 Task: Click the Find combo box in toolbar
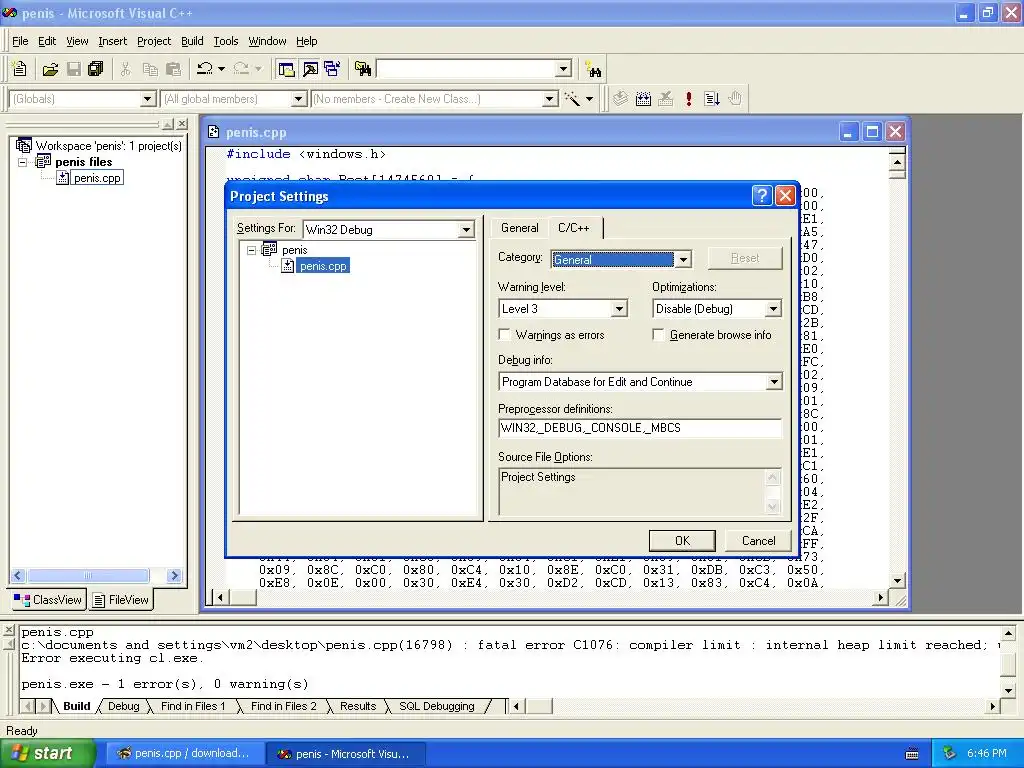pyautogui.click(x=475, y=69)
